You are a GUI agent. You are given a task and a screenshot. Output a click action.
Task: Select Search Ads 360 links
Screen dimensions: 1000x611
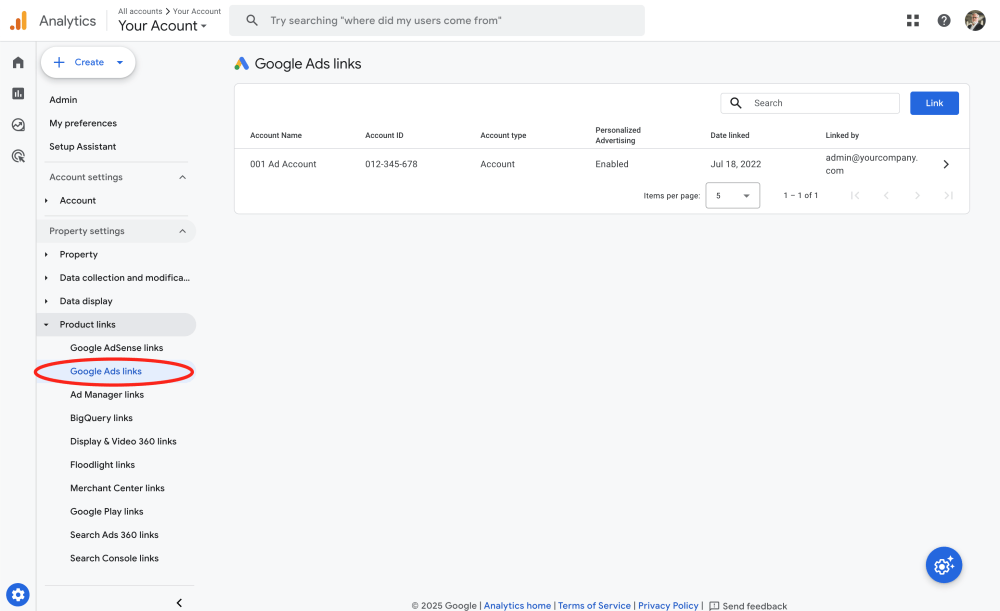click(114, 535)
